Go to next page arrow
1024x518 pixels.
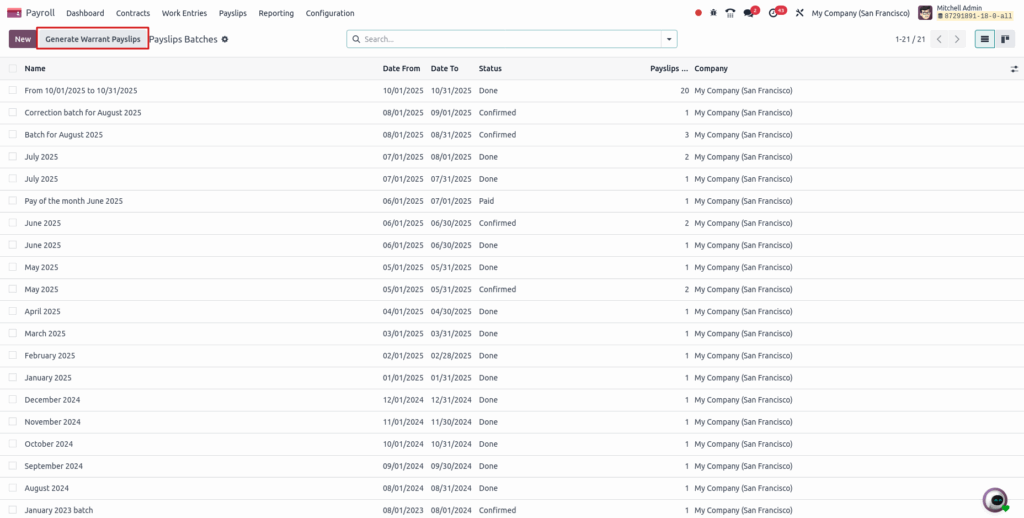coord(957,39)
